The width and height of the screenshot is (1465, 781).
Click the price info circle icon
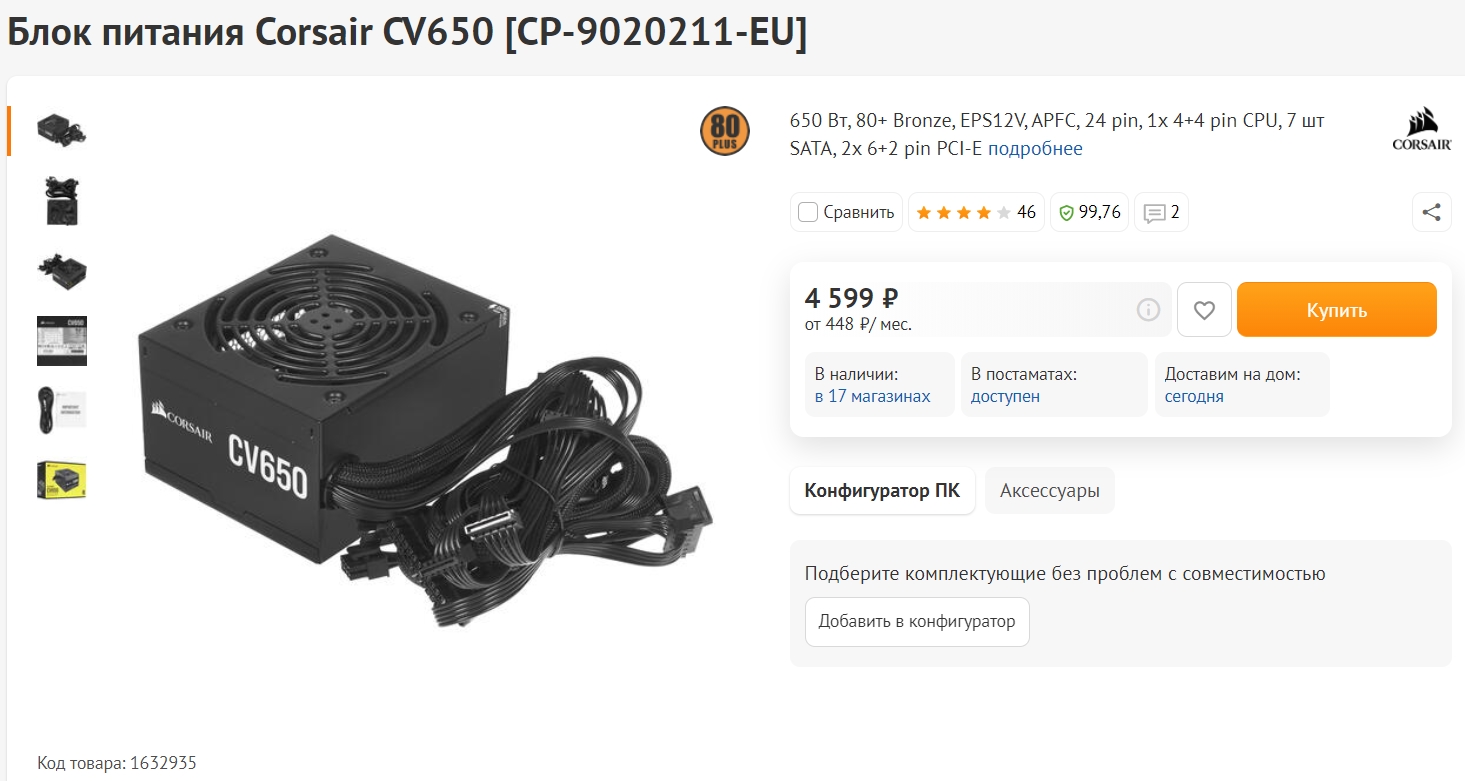click(x=1148, y=310)
